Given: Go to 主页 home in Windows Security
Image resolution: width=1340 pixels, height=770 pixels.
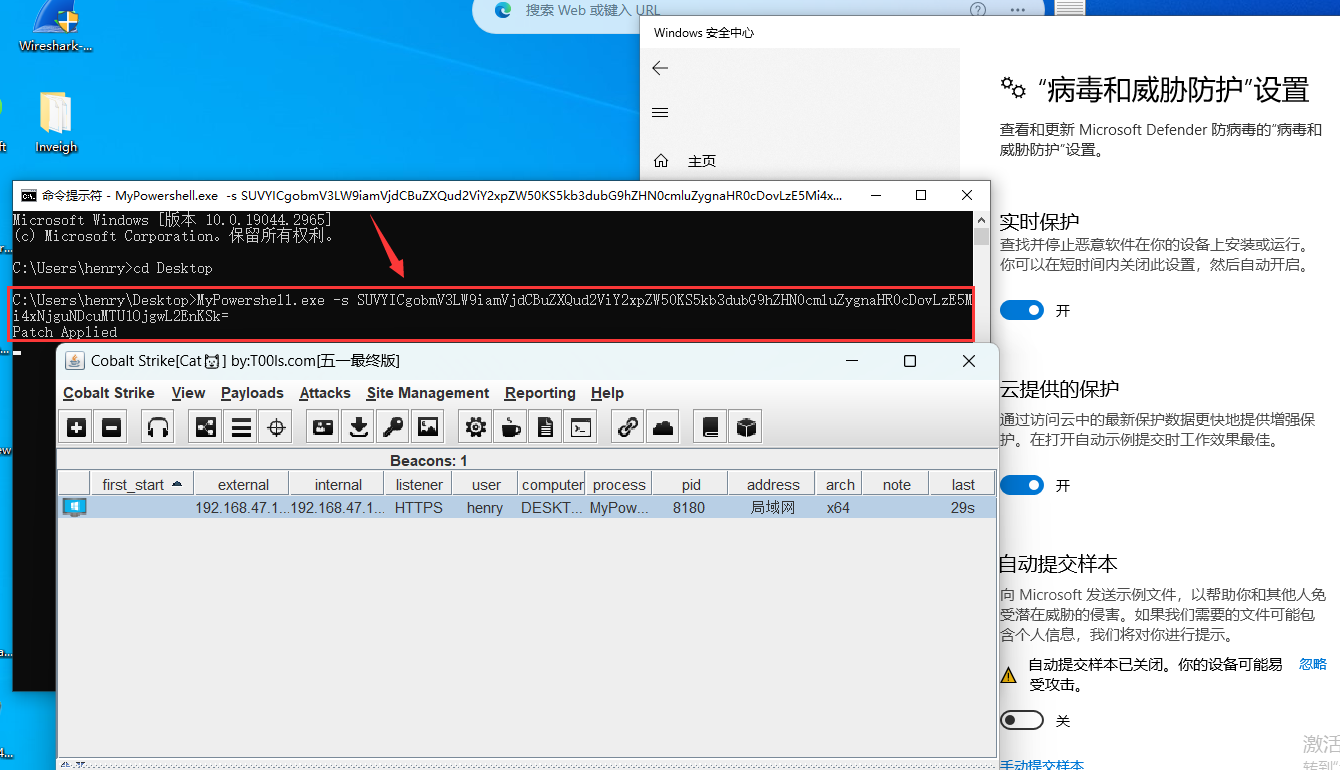Looking at the screenshot, I should (702, 161).
